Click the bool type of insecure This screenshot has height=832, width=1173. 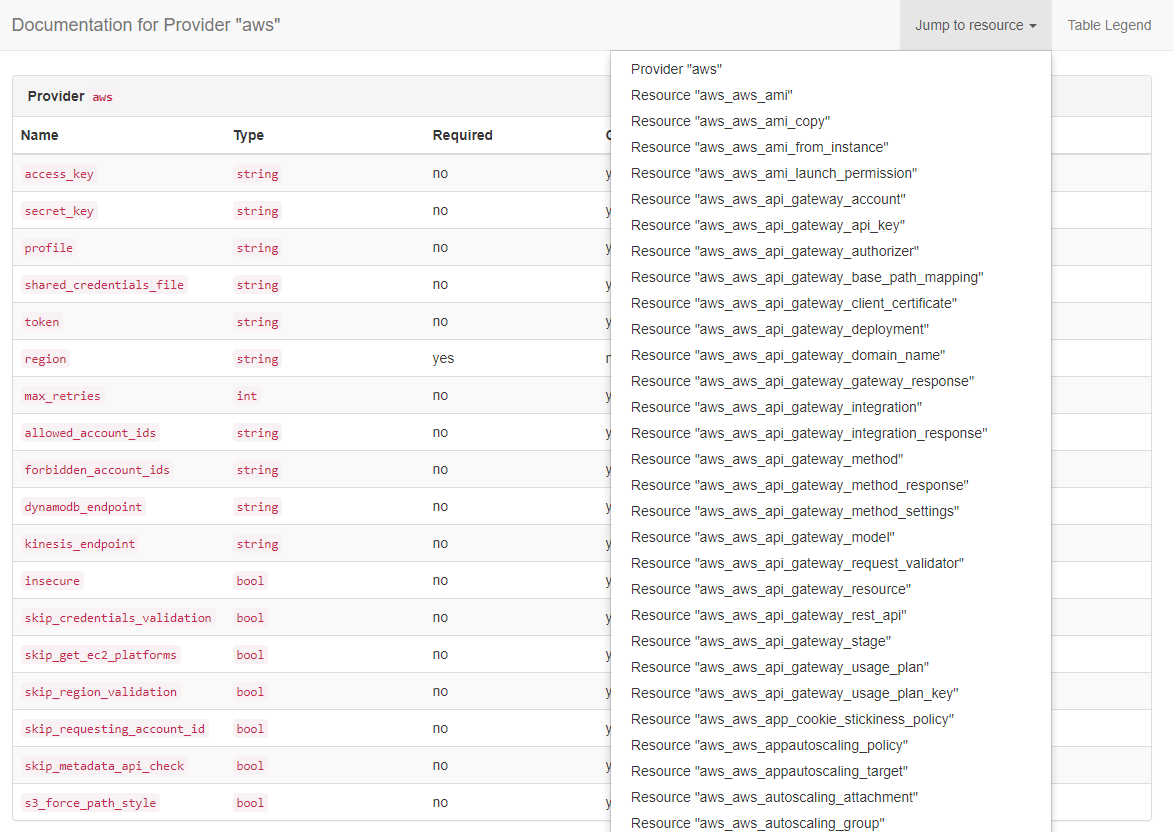pos(250,581)
